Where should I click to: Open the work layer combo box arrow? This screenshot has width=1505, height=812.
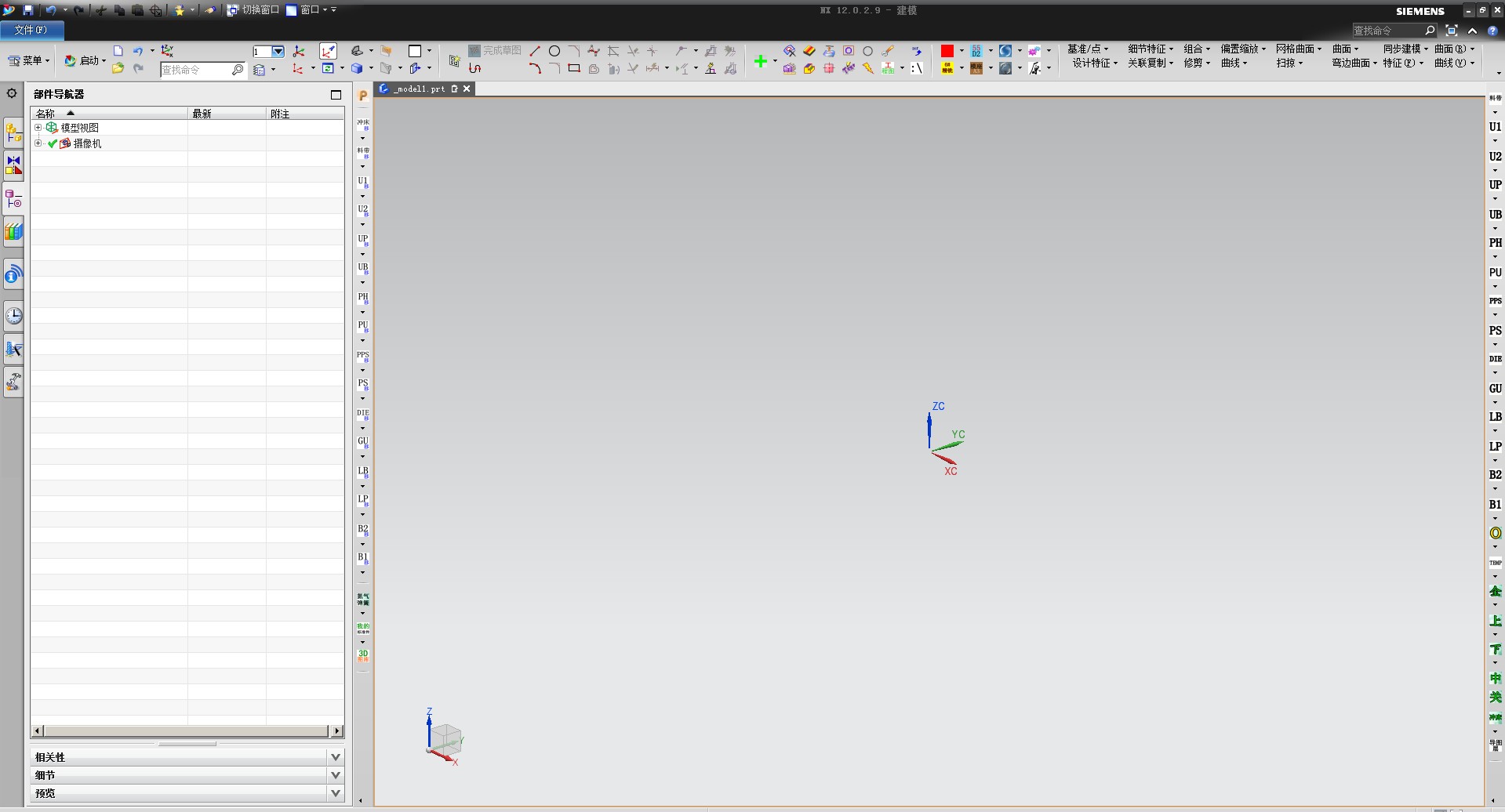[x=278, y=52]
